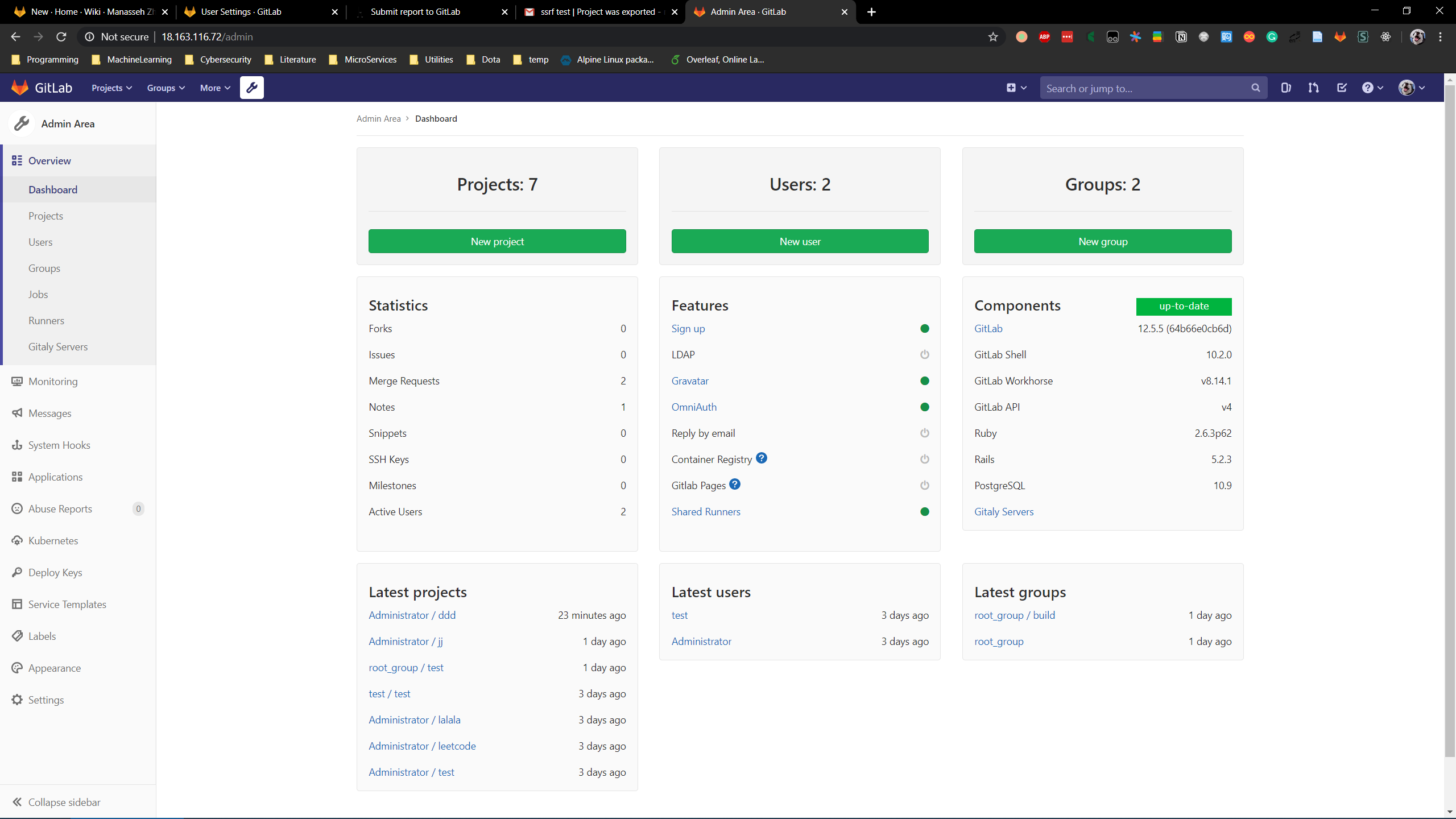Open the GitLab extension fox icon
The width and height of the screenshot is (1456, 819).
[1341, 37]
